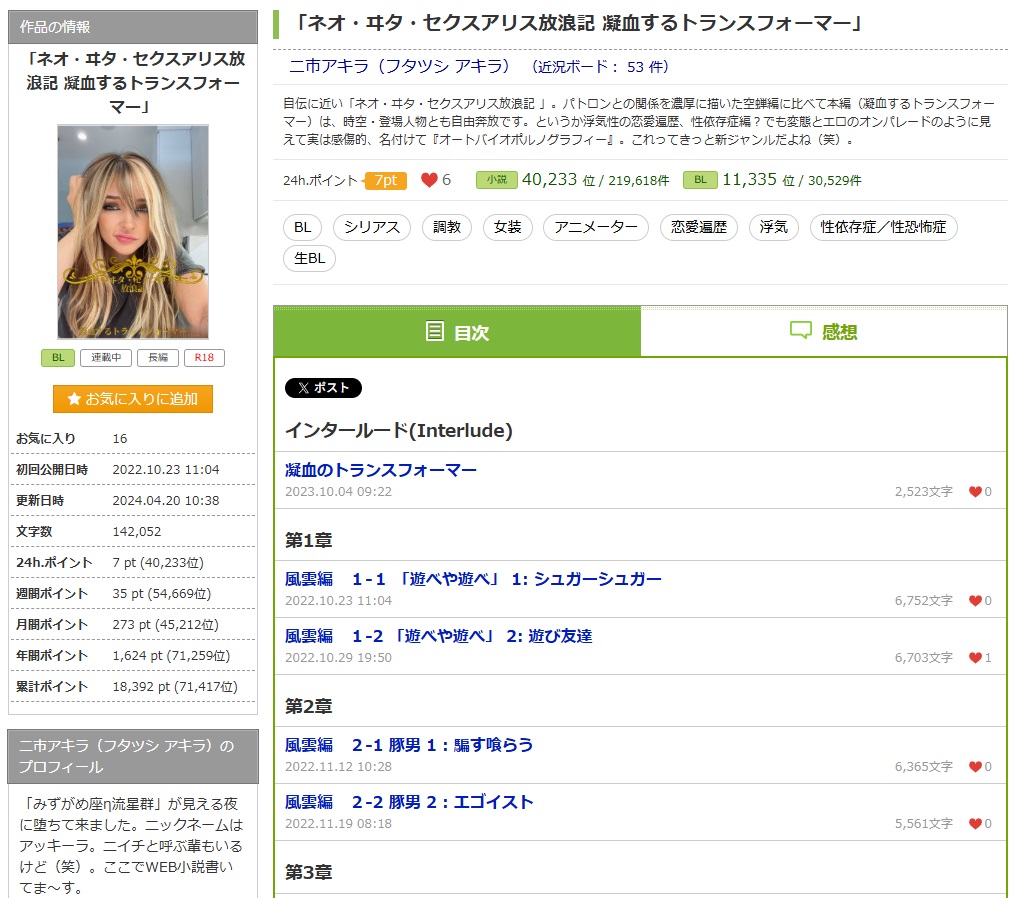Click the heart icon beside 凝血のトランスフォーマー chapter

pyautogui.click(x=975, y=491)
